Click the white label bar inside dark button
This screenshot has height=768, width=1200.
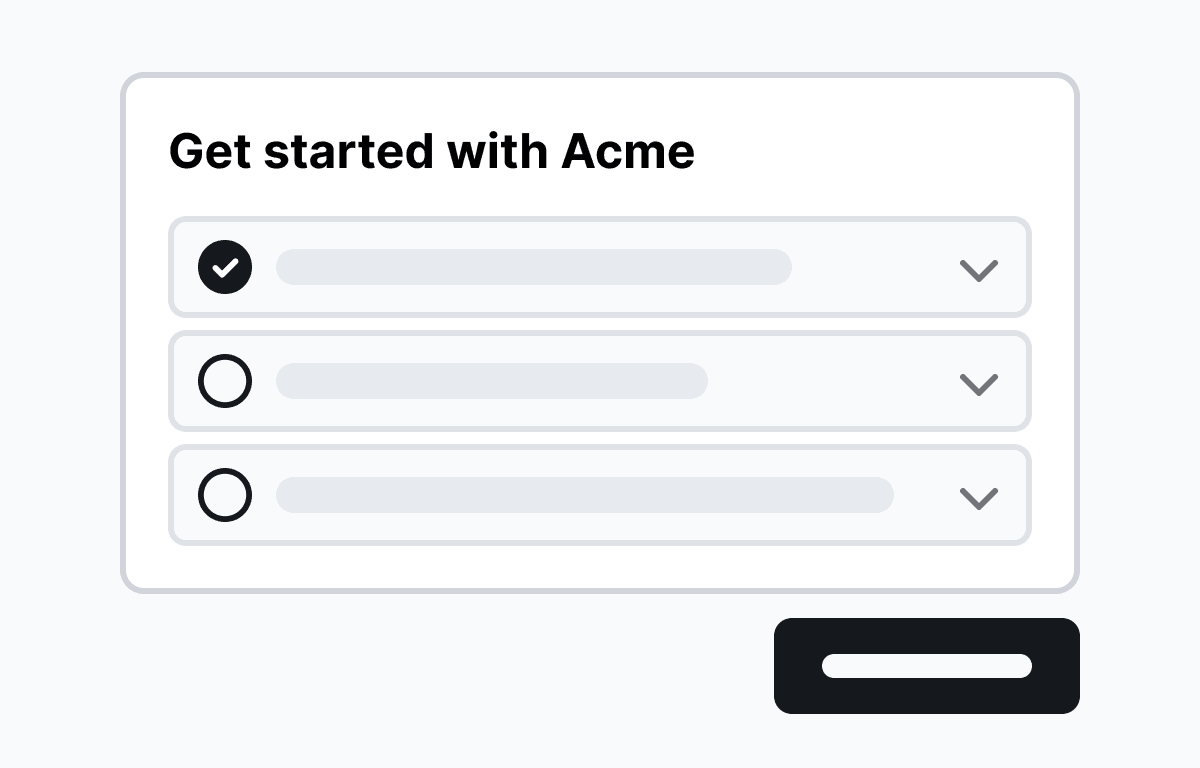pyautogui.click(x=926, y=666)
